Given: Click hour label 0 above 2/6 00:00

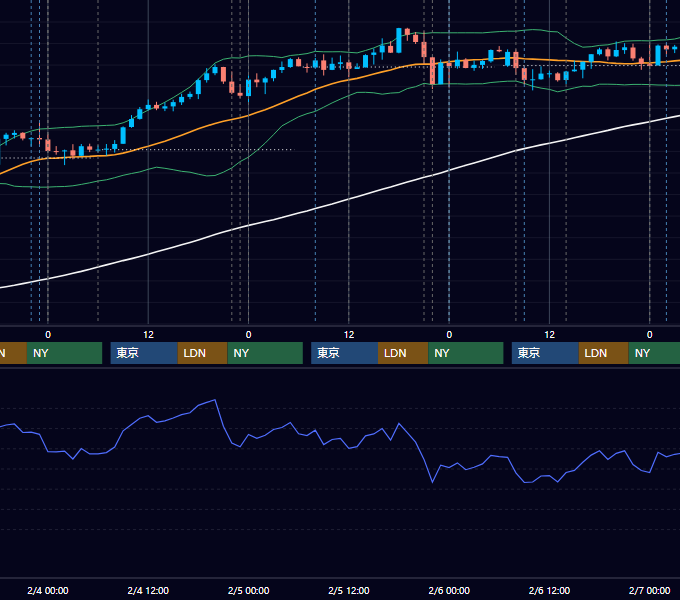Looking at the screenshot, I should tap(449, 335).
